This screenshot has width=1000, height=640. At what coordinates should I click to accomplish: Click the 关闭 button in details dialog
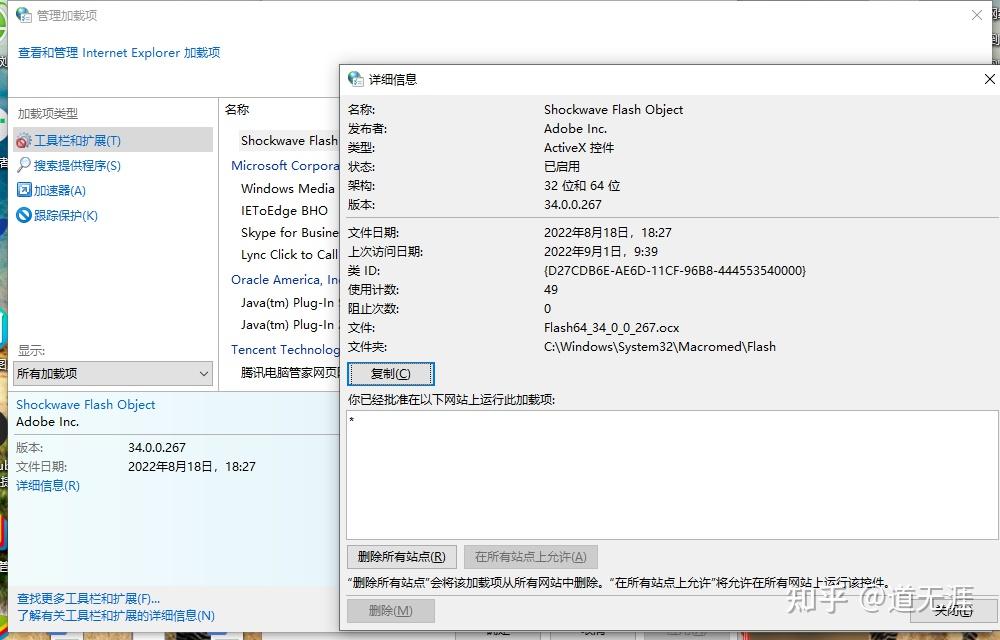[x=954, y=611]
